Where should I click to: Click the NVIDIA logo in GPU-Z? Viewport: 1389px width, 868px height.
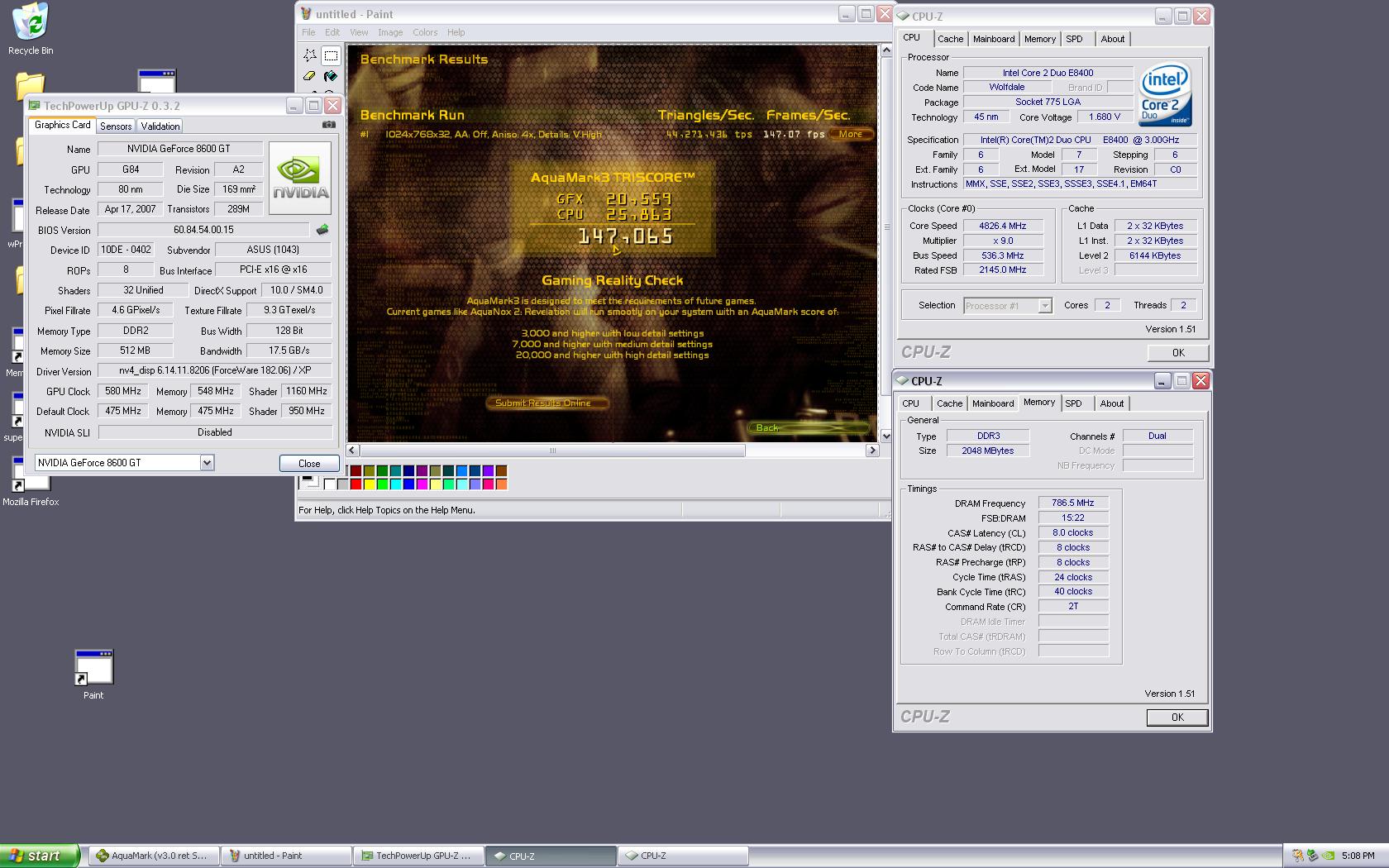click(x=300, y=178)
